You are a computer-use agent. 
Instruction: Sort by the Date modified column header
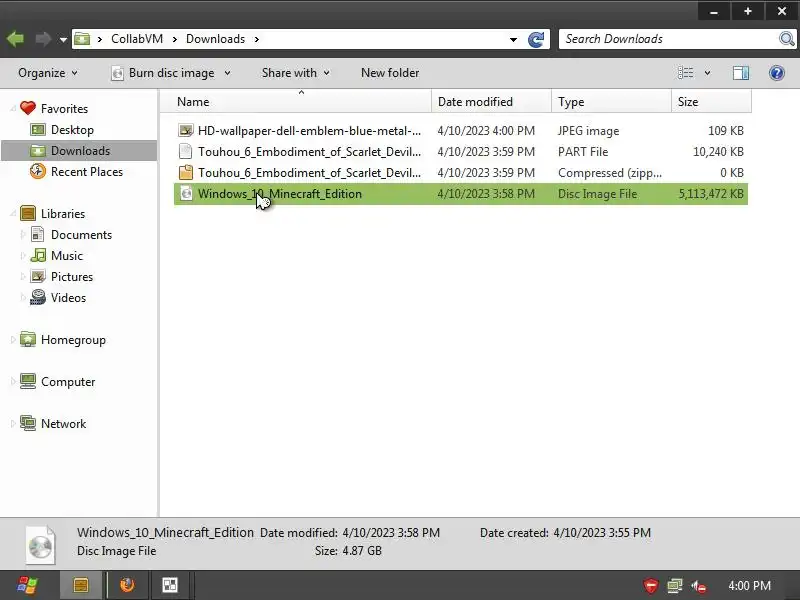[491, 102]
